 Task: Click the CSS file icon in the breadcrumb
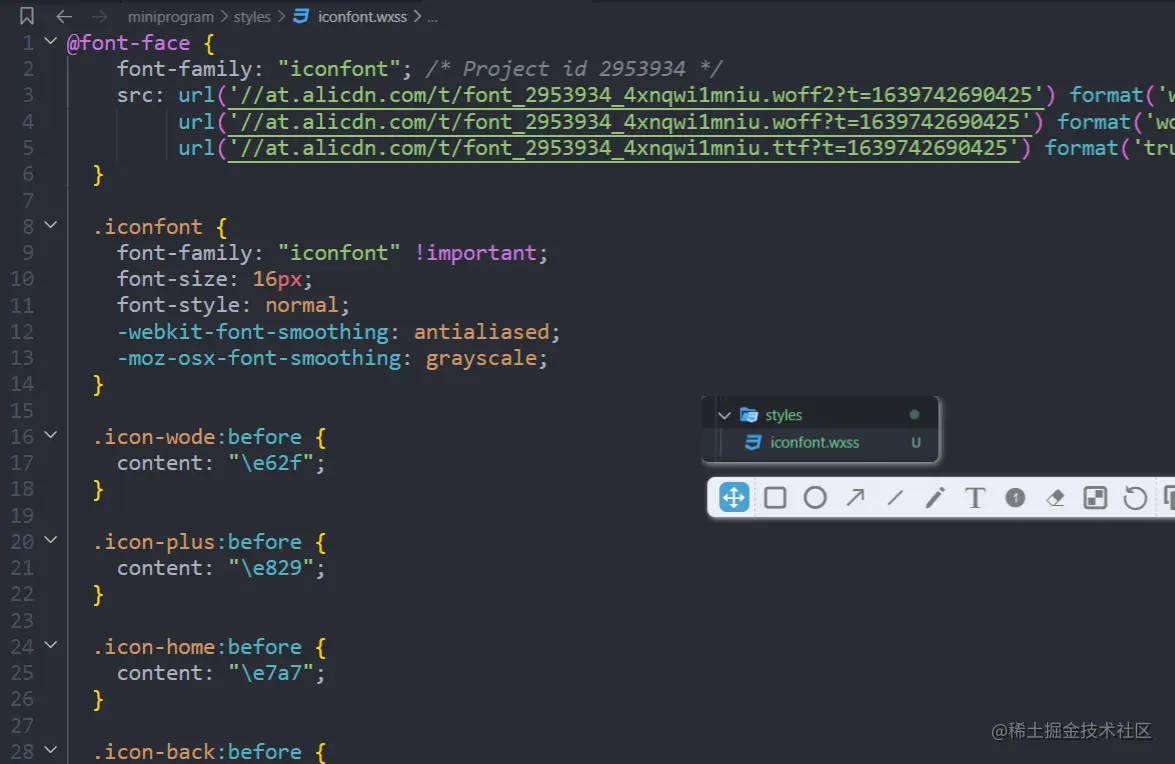(301, 16)
